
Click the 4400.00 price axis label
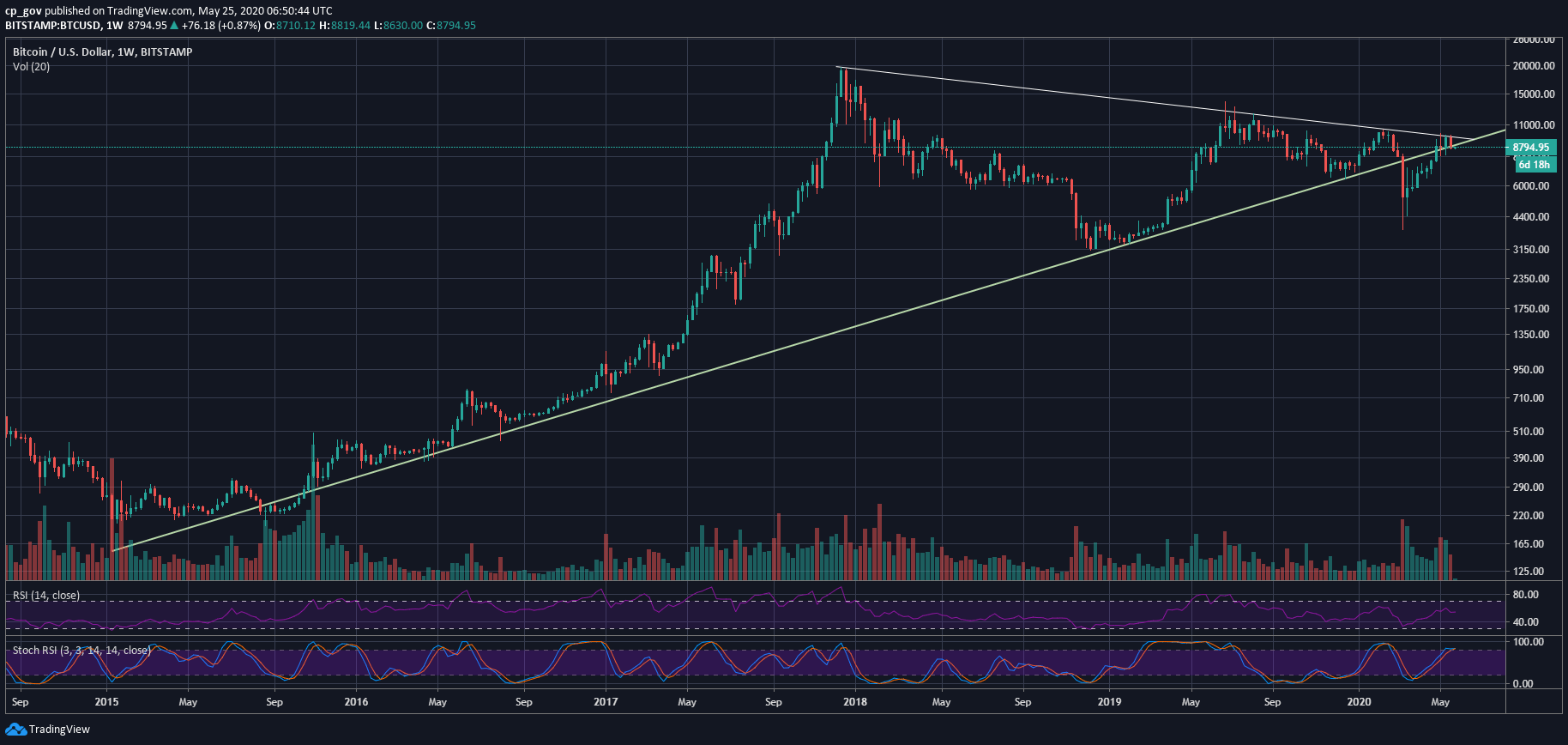1531,217
